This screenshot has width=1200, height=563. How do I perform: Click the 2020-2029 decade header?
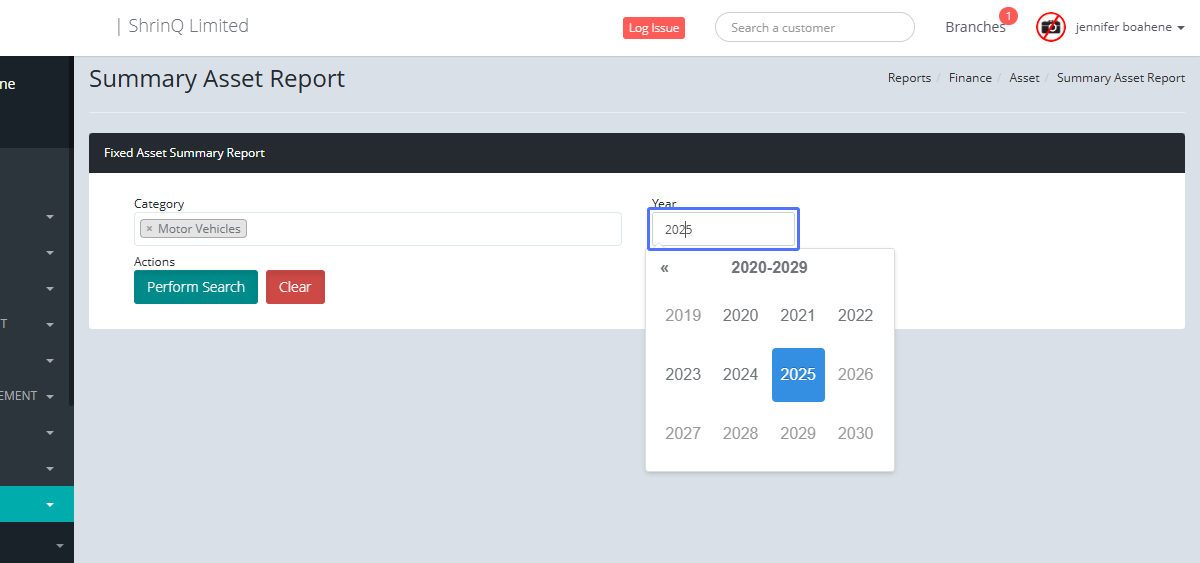coord(769,268)
